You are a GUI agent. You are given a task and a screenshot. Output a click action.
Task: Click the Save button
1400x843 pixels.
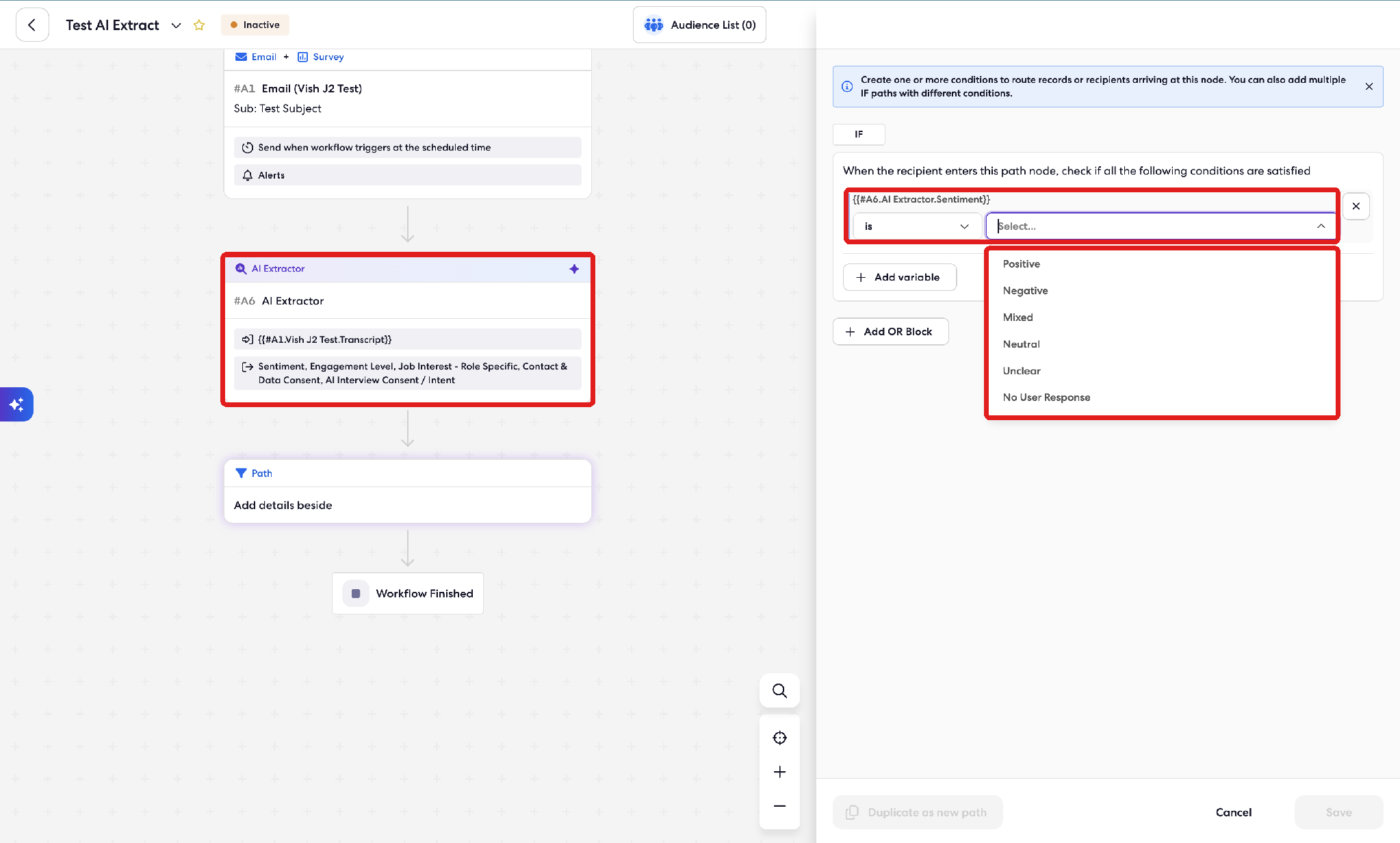coord(1338,812)
